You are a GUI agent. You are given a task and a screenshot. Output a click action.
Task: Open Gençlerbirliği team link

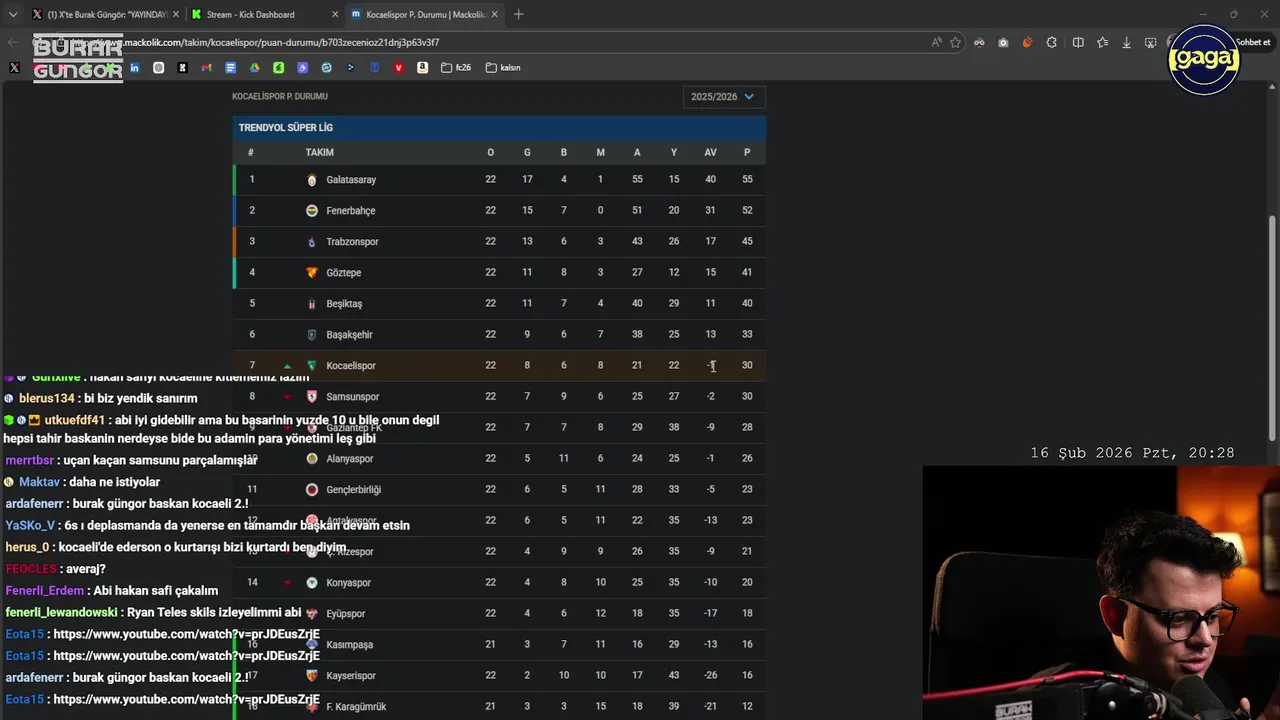point(353,490)
